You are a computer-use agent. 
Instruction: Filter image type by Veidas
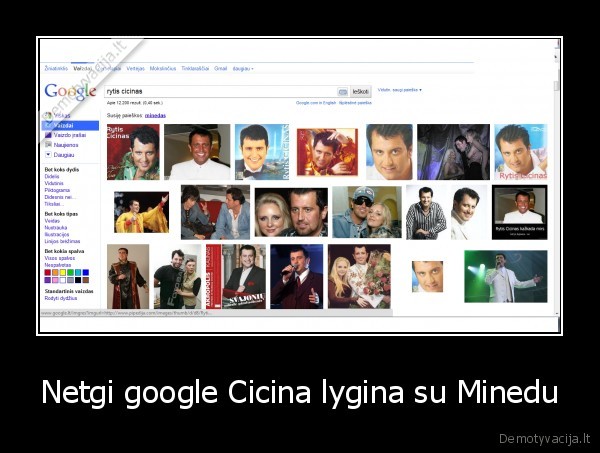[x=52, y=221]
